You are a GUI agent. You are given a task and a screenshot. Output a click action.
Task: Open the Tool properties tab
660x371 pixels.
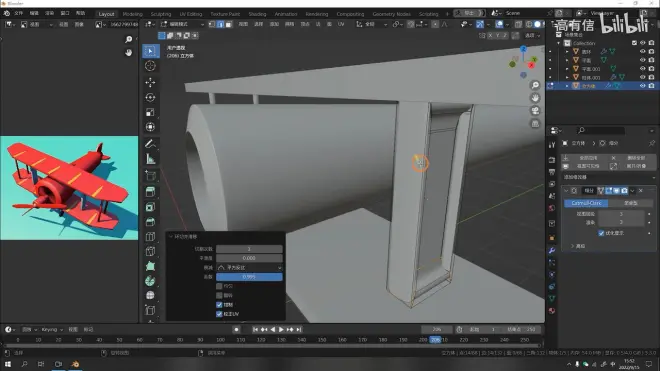pos(552,145)
